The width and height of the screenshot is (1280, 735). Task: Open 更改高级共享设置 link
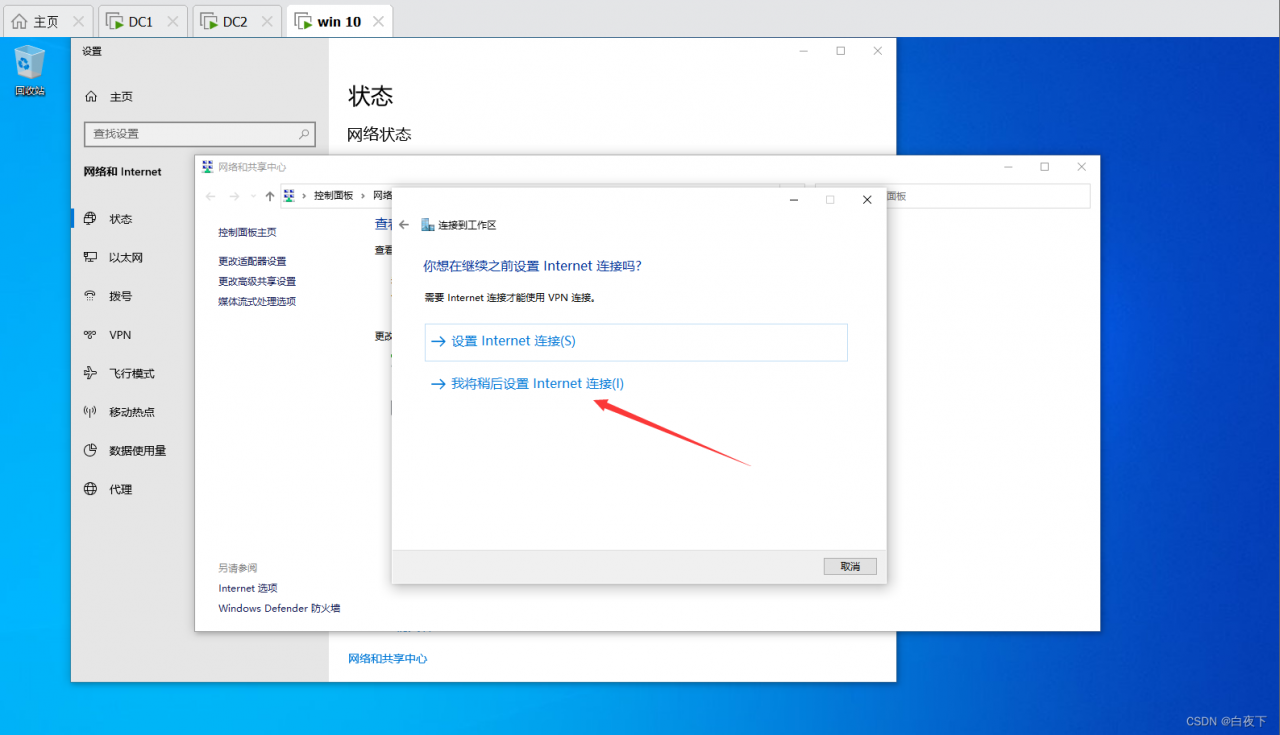pyautogui.click(x=257, y=282)
